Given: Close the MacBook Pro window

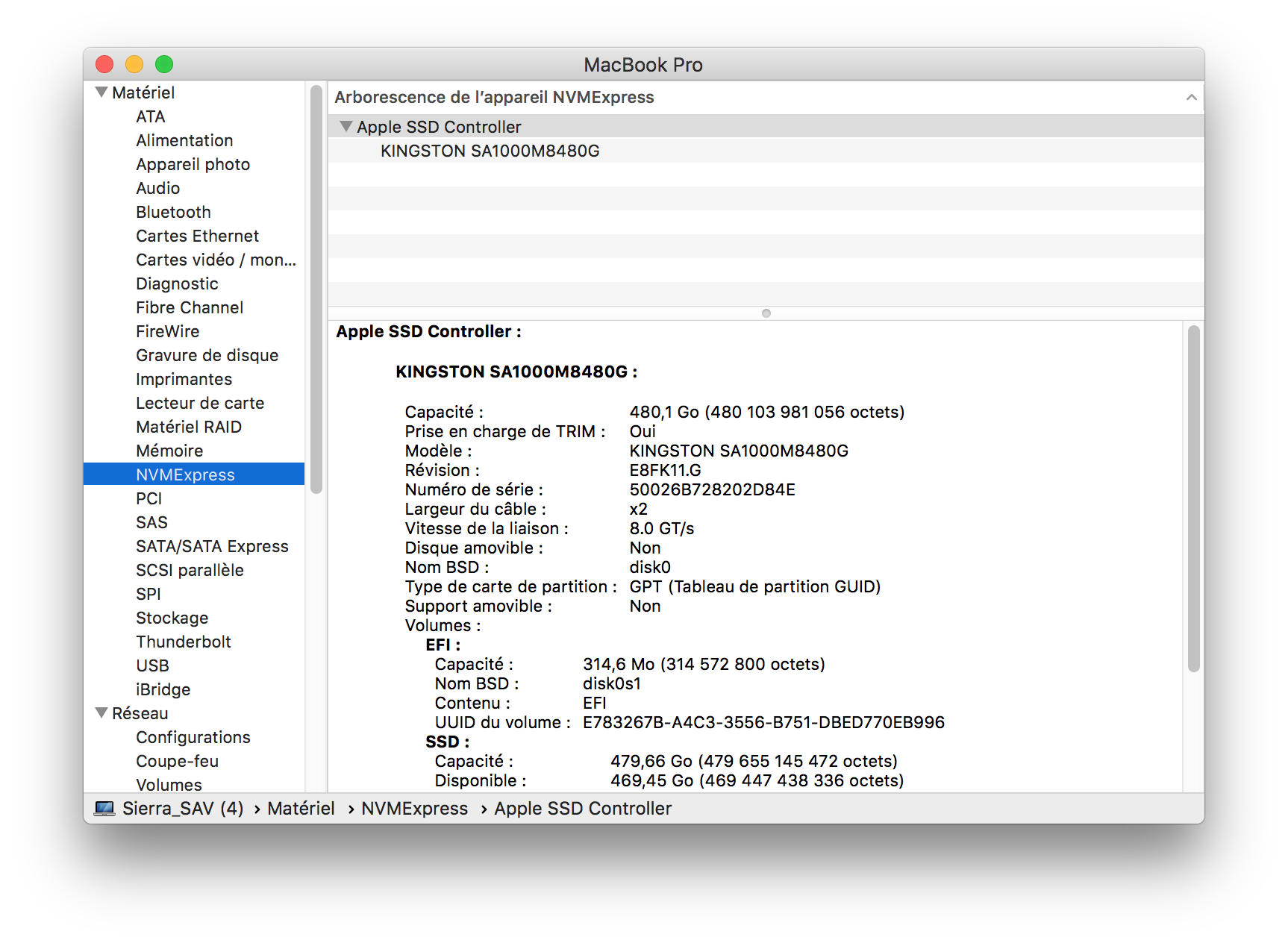Looking at the screenshot, I should point(104,65).
